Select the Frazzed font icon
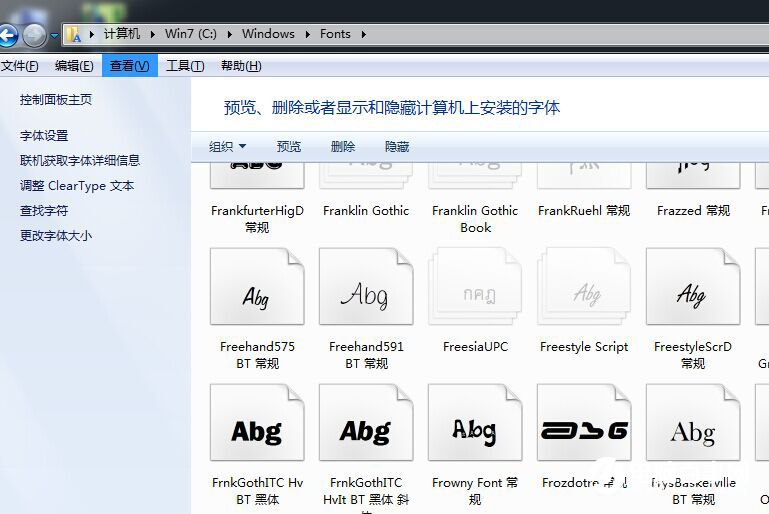This screenshot has width=769, height=514. coord(693,177)
